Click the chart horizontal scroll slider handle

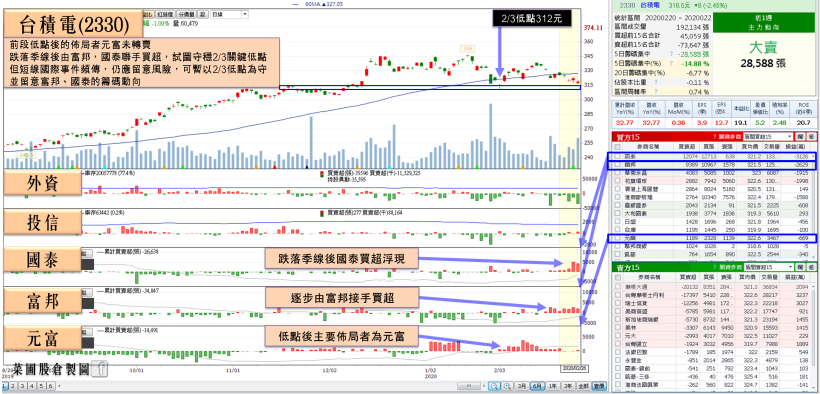(x=469, y=386)
